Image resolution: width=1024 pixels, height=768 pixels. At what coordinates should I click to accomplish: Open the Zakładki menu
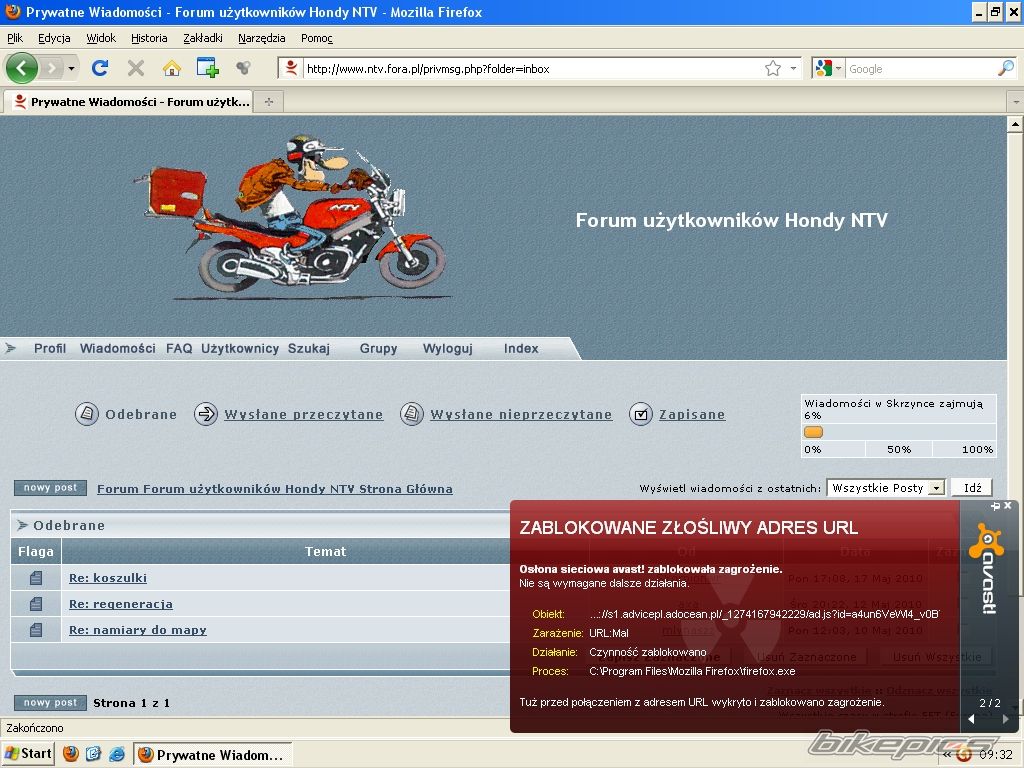pos(202,38)
